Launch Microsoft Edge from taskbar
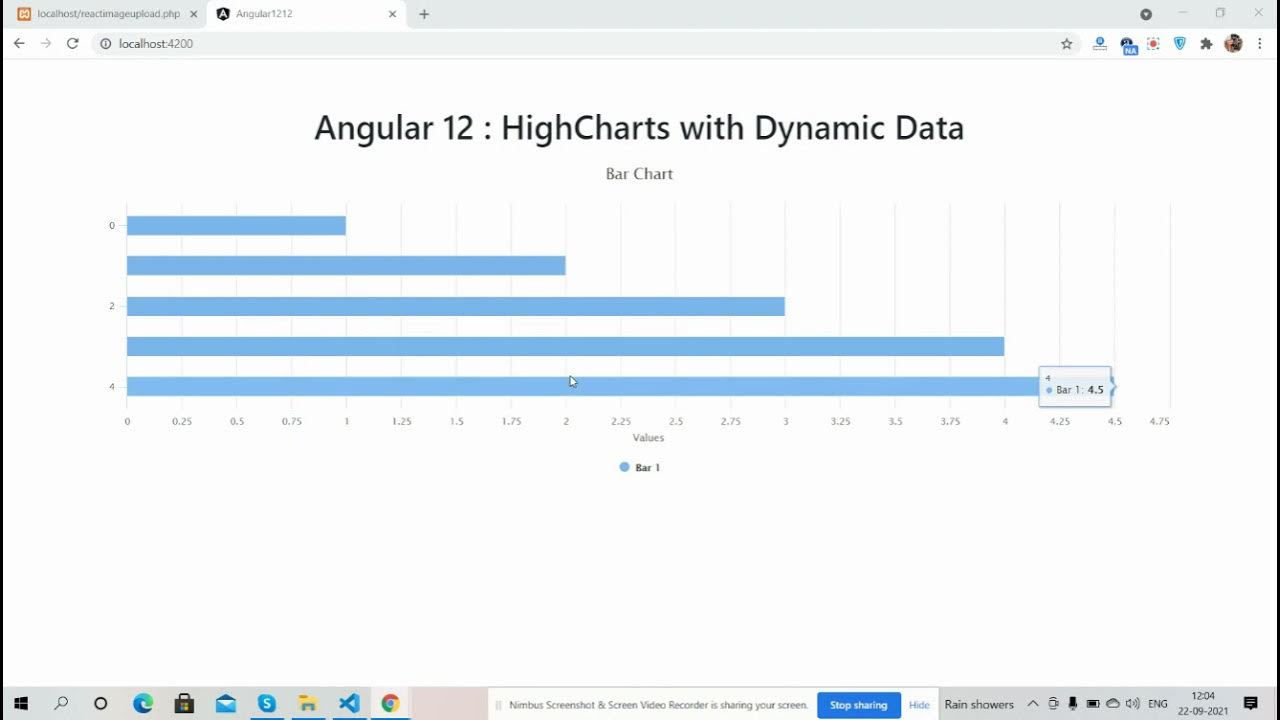 (143, 704)
